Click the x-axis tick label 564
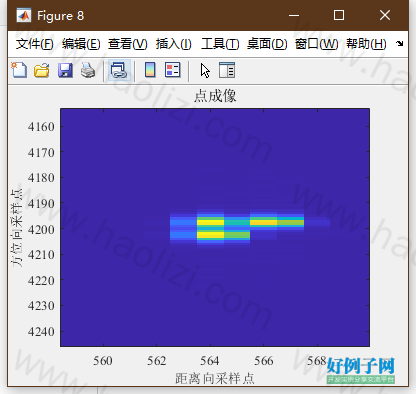Screen dimensions: 416x394 210,361
